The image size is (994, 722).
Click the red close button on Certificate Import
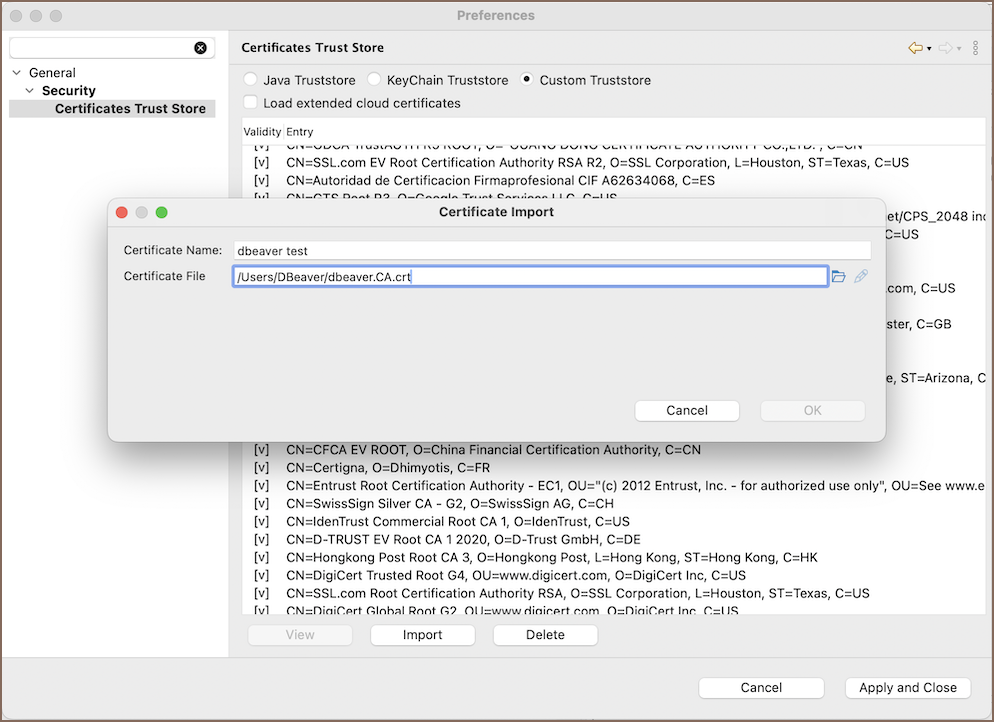pyautogui.click(x=122, y=212)
